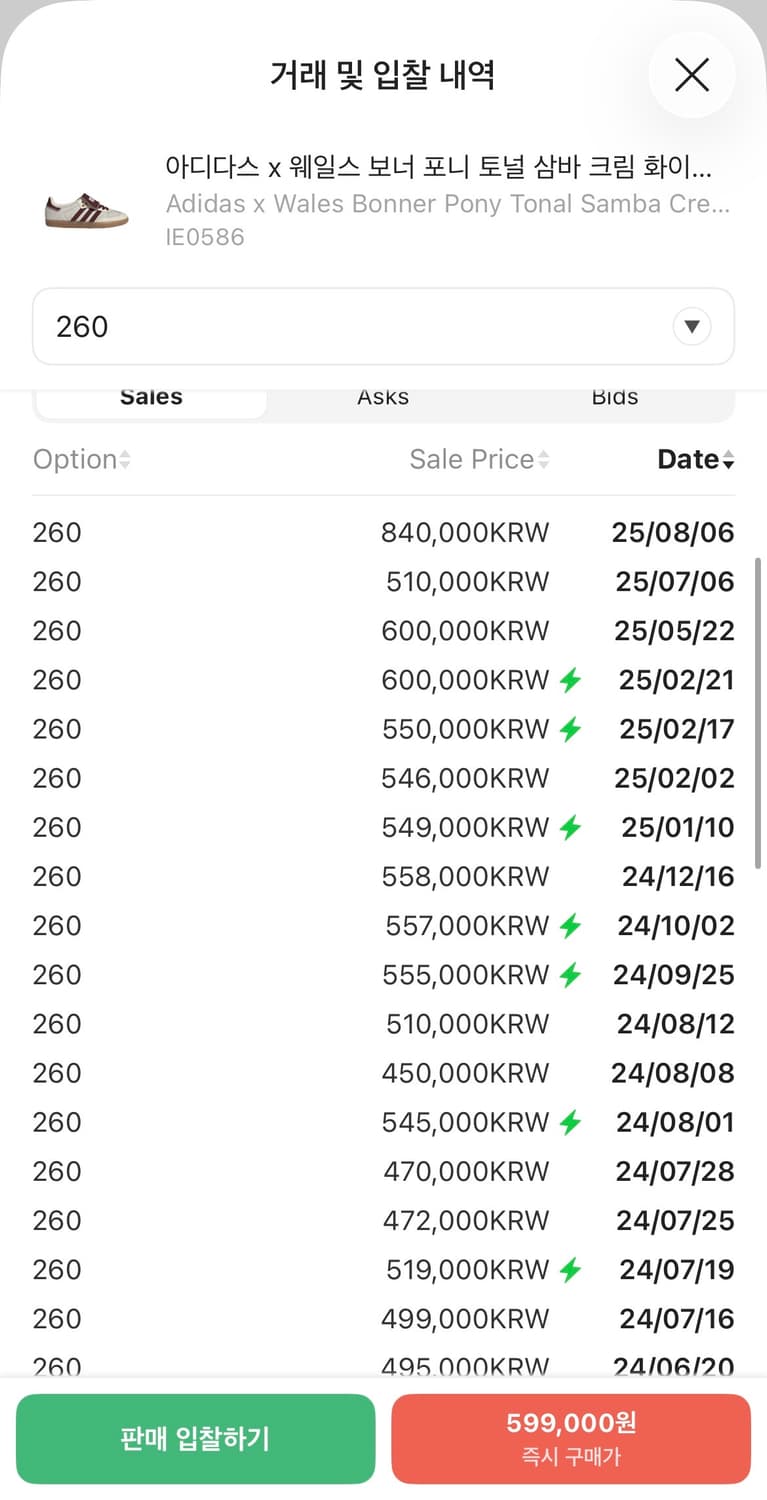Click lightning icon next to 519,000KRW
Image resolution: width=767 pixels, height=1500 pixels.
pyautogui.click(x=570, y=1270)
